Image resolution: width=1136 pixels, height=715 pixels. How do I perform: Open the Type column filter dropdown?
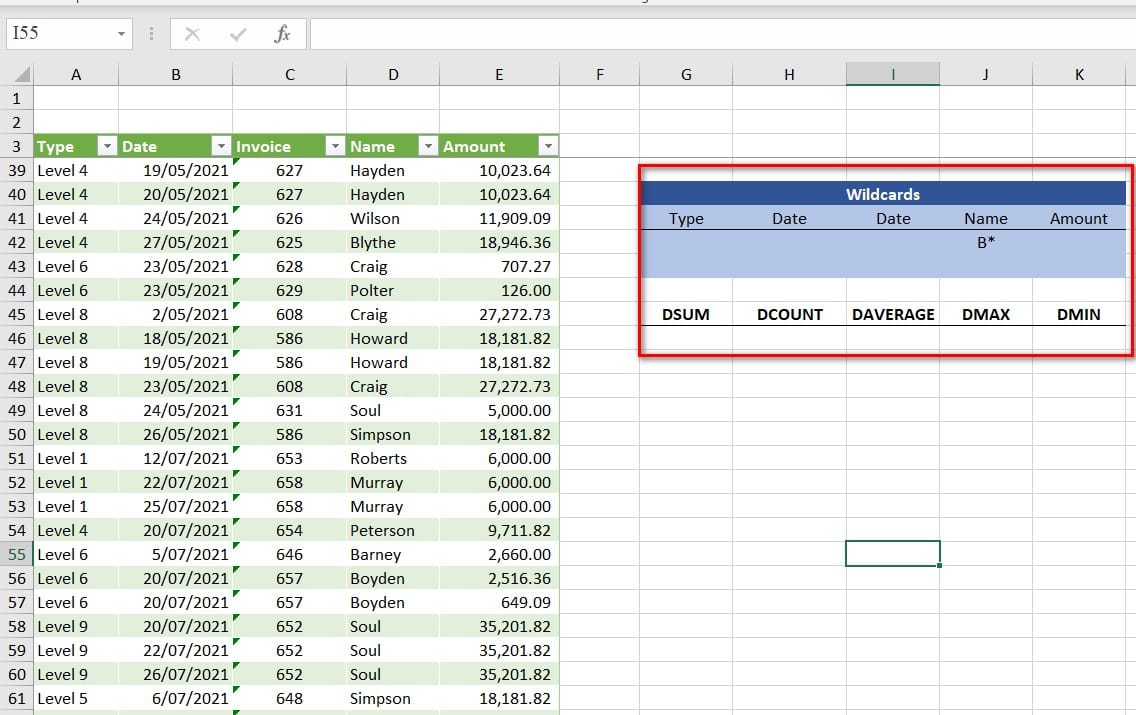107,146
